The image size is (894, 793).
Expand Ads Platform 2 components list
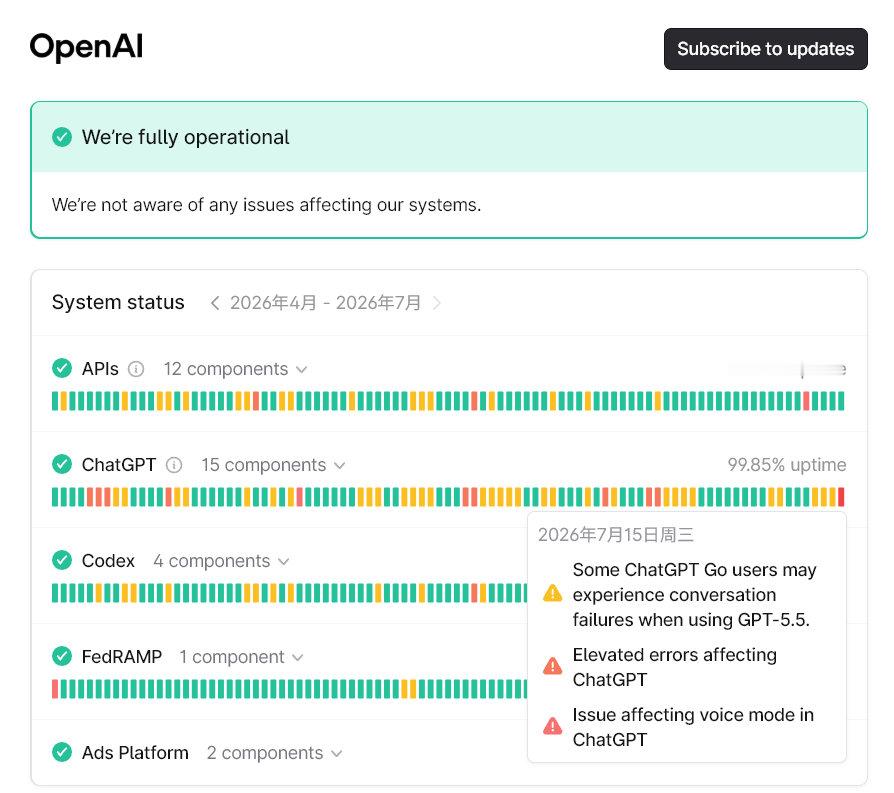point(275,753)
